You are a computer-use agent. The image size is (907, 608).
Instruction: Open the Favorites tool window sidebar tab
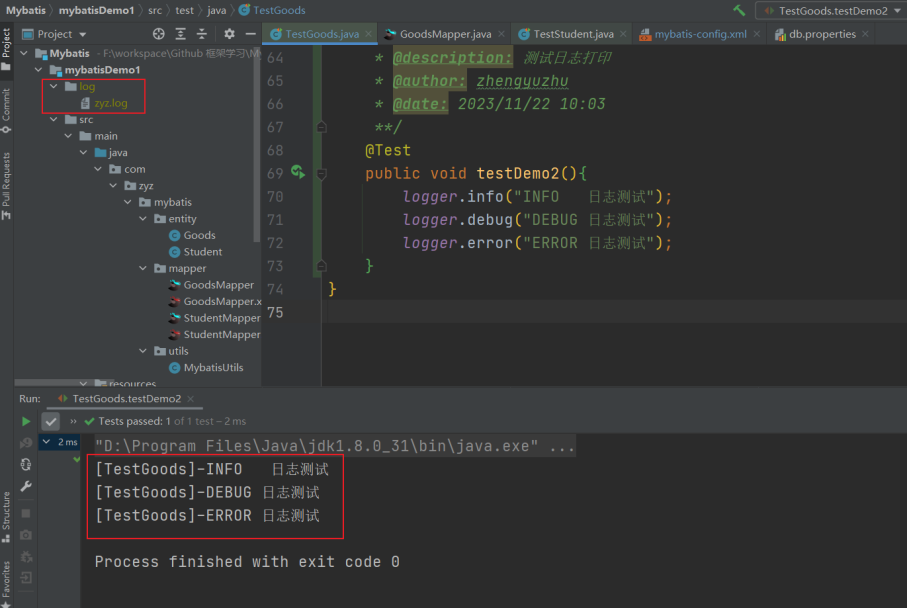(x=6, y=583)
